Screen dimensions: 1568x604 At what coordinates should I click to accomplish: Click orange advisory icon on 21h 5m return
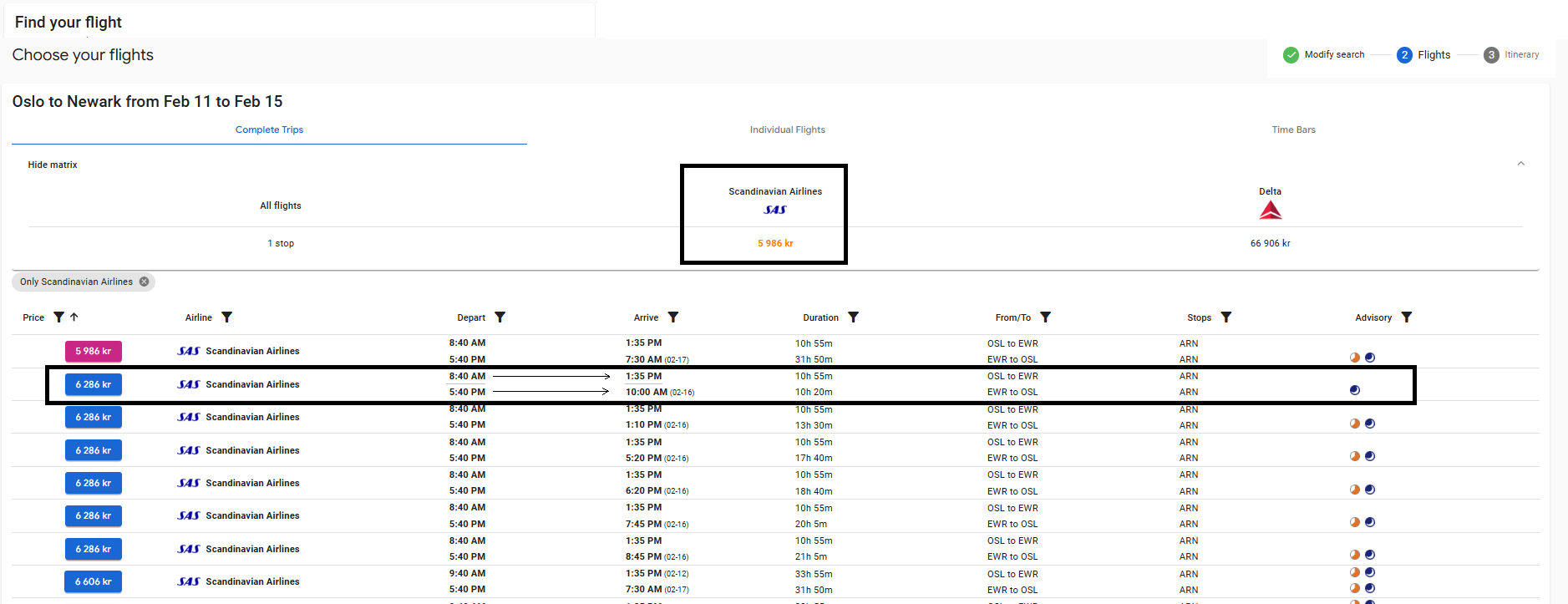1355,555
